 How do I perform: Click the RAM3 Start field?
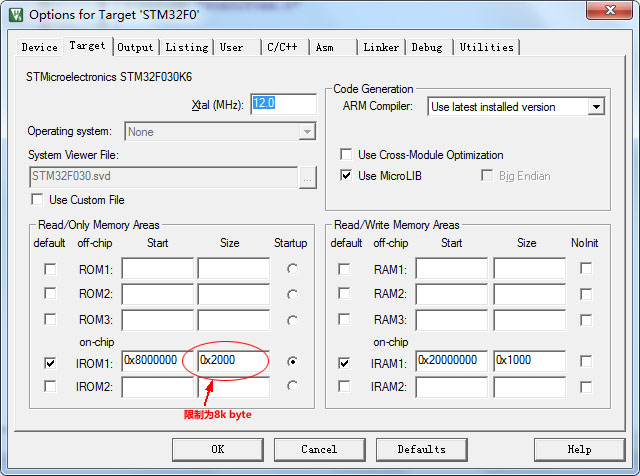point(452,320)
